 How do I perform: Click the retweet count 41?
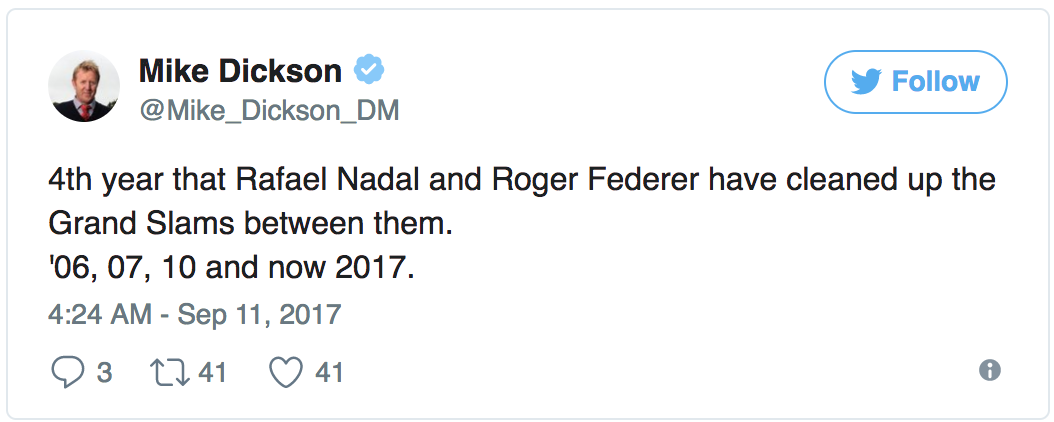point(212,373)
